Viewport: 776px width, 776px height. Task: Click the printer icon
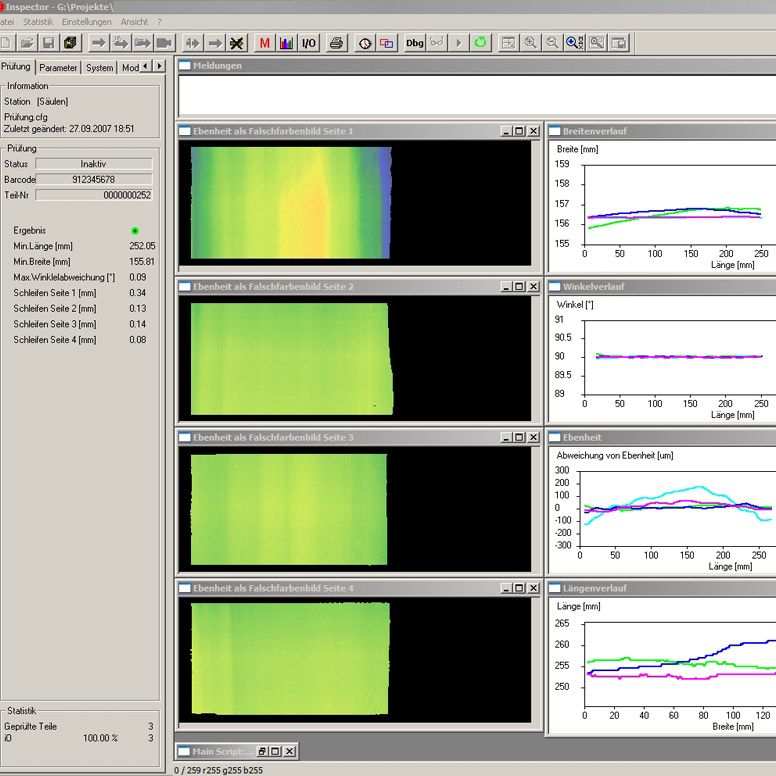point(337,43)
